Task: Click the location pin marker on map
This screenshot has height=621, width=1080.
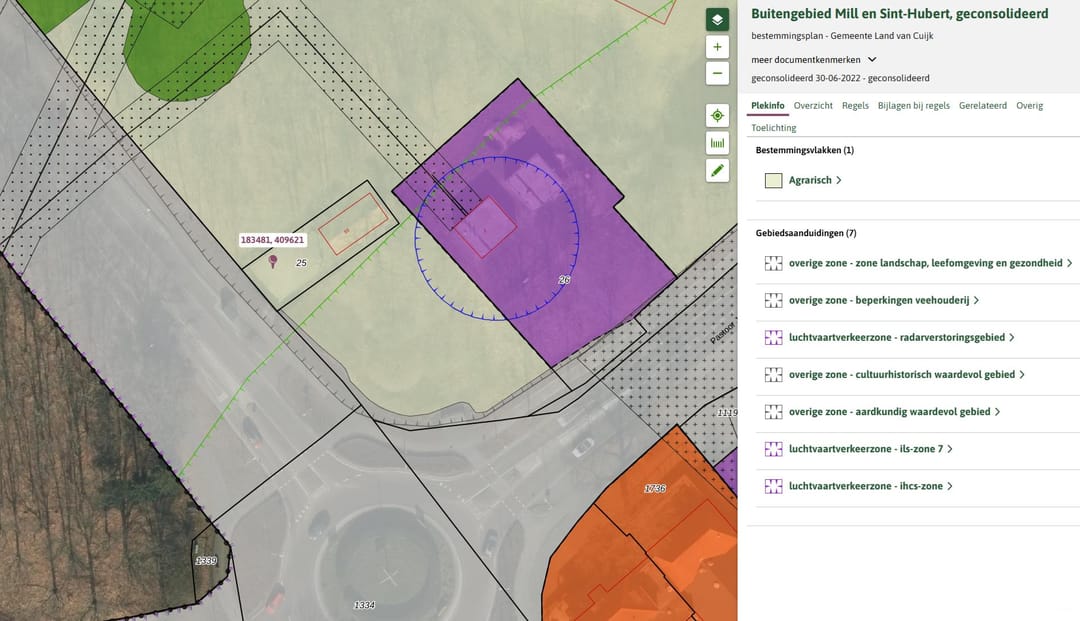Action: [273, 260]
